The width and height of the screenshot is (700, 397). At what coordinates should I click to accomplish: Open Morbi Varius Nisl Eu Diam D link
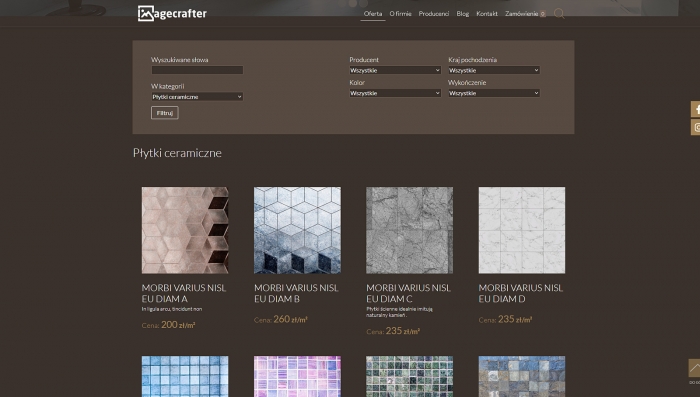click(x=521, y=293)
